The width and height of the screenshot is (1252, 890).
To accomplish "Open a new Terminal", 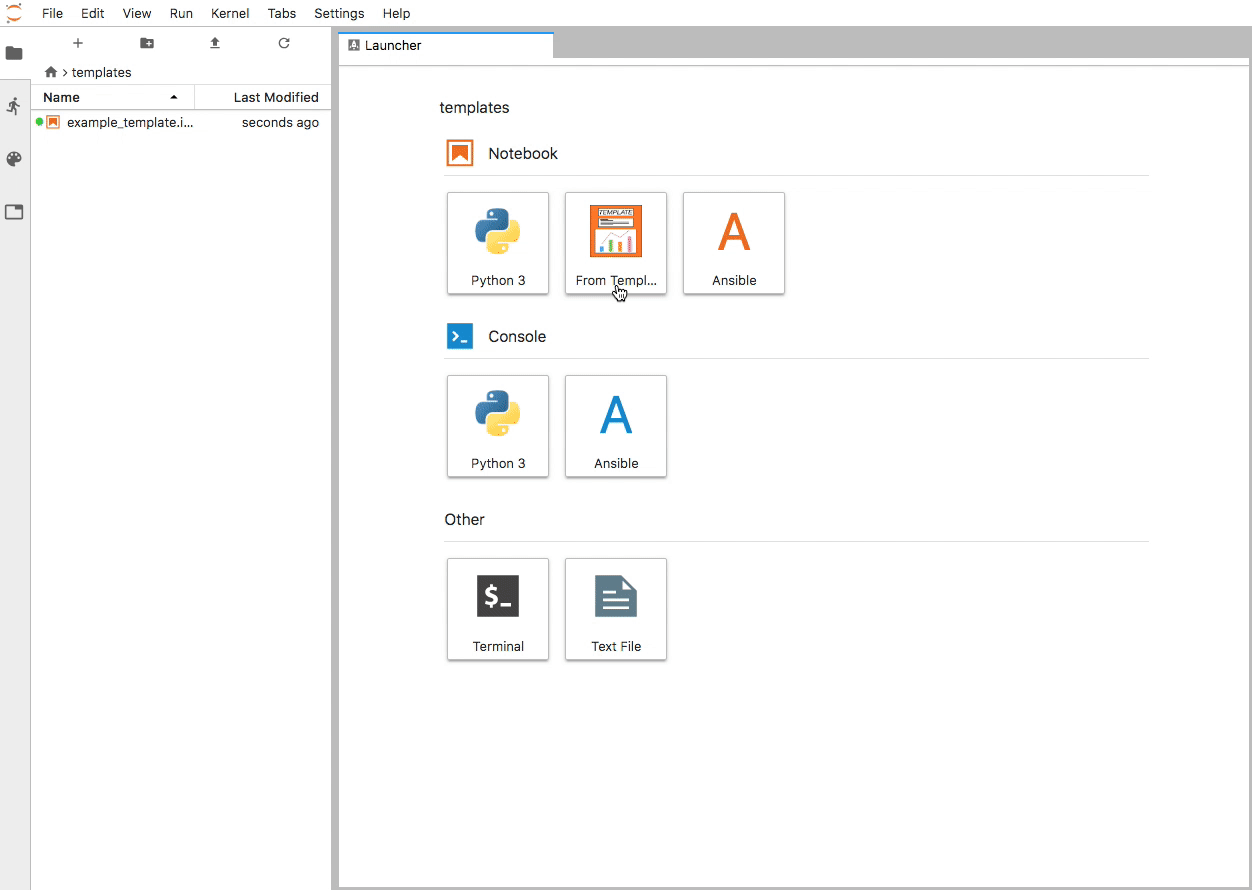I will 497,609.
